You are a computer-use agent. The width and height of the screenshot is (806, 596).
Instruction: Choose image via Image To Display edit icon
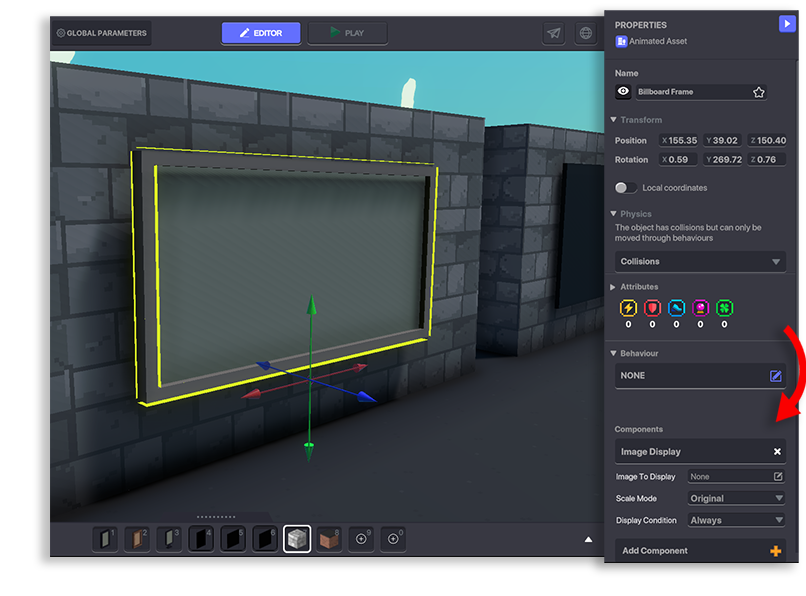pyautogui.click(x=778, y=477)
